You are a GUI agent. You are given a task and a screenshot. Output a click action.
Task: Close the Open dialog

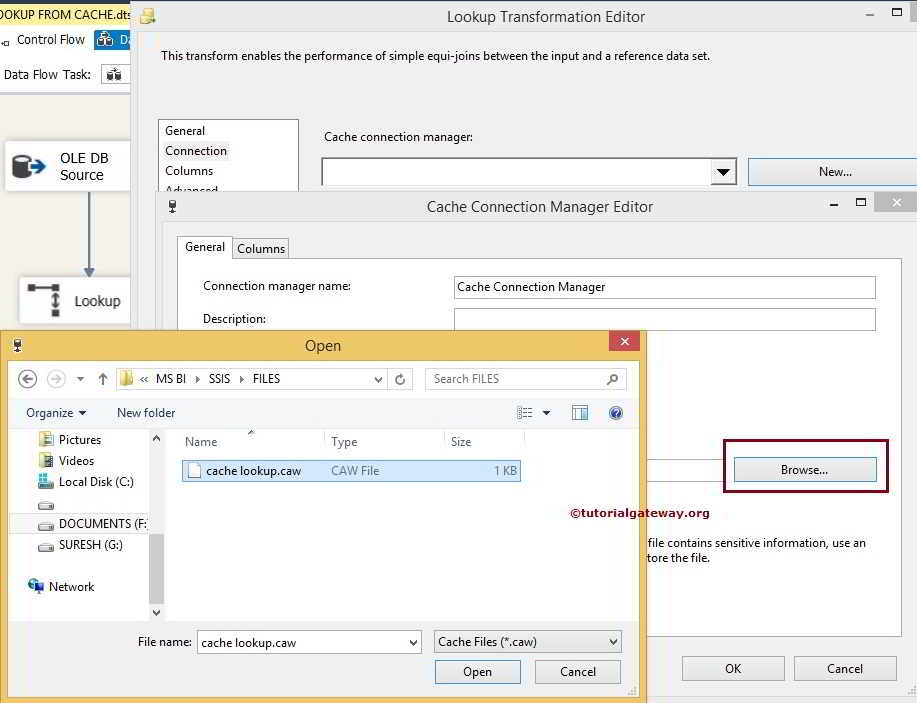point(624,341)
